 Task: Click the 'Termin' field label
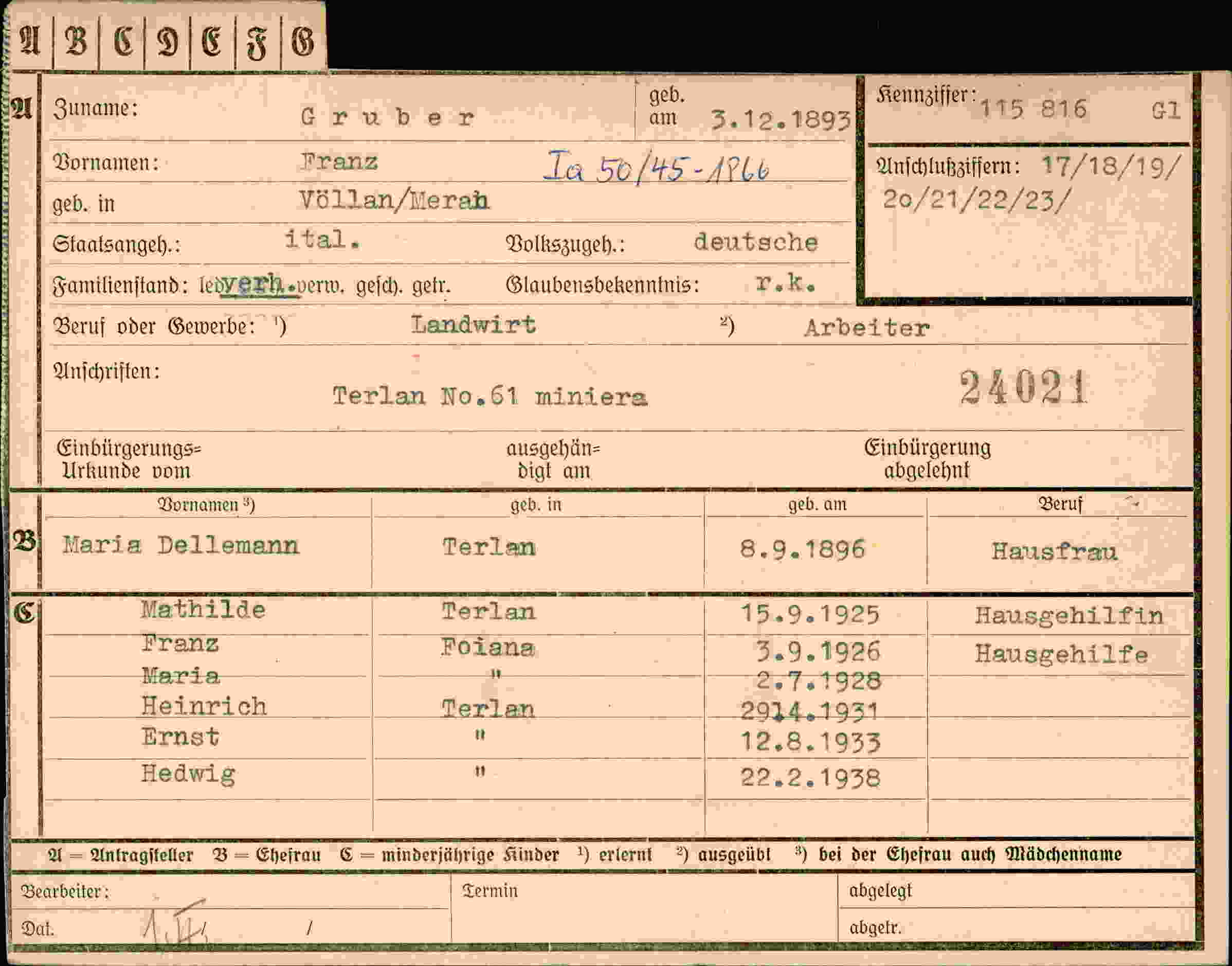click(x=490, y=891)
